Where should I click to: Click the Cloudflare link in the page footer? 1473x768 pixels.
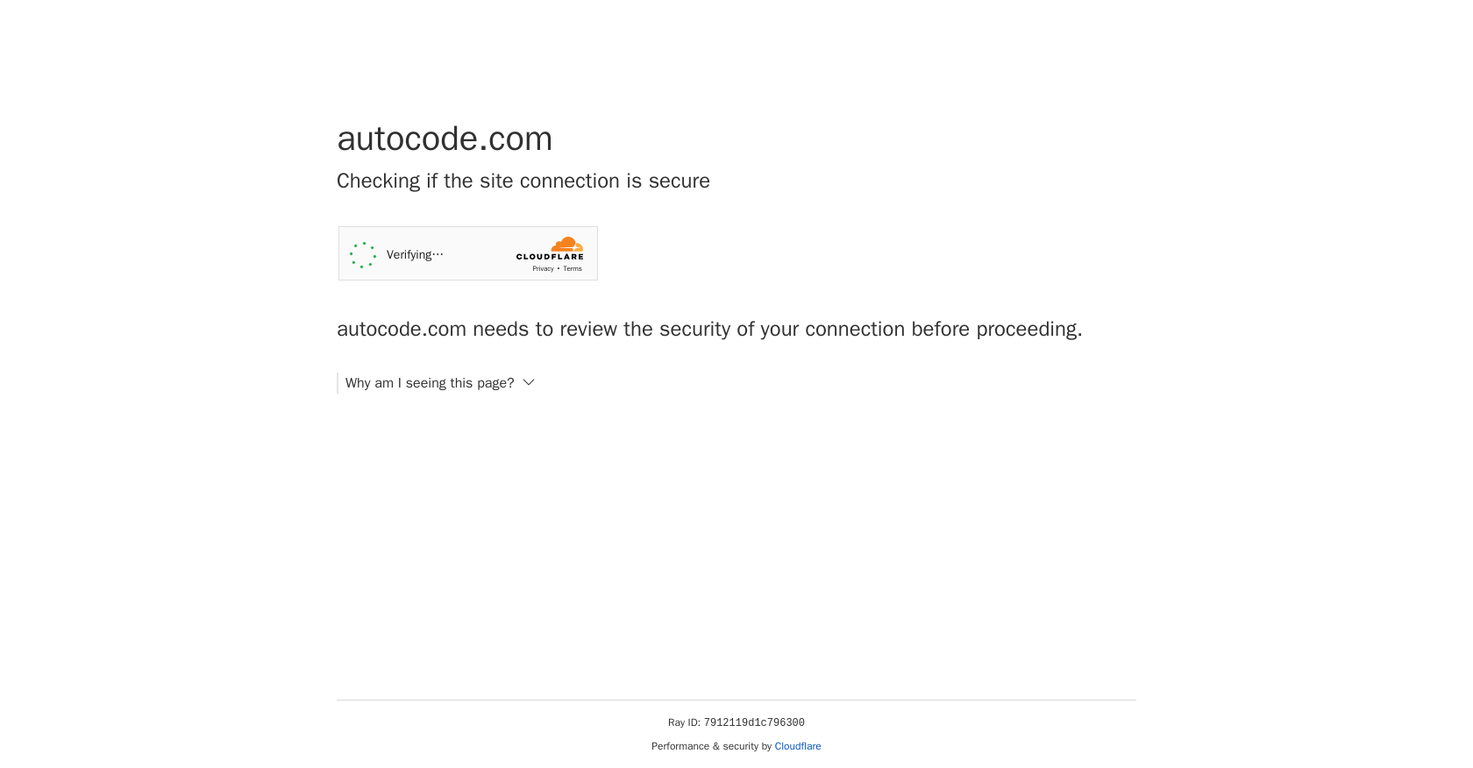[797, 746]
